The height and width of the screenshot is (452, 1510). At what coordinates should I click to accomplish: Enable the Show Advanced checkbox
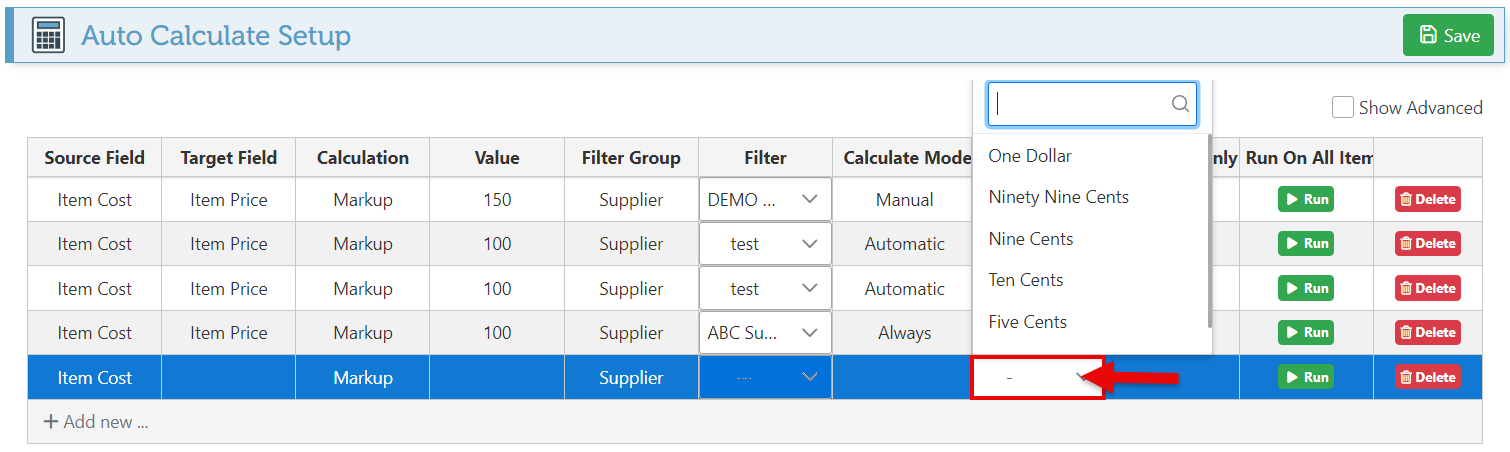[x=1343, y=107]
